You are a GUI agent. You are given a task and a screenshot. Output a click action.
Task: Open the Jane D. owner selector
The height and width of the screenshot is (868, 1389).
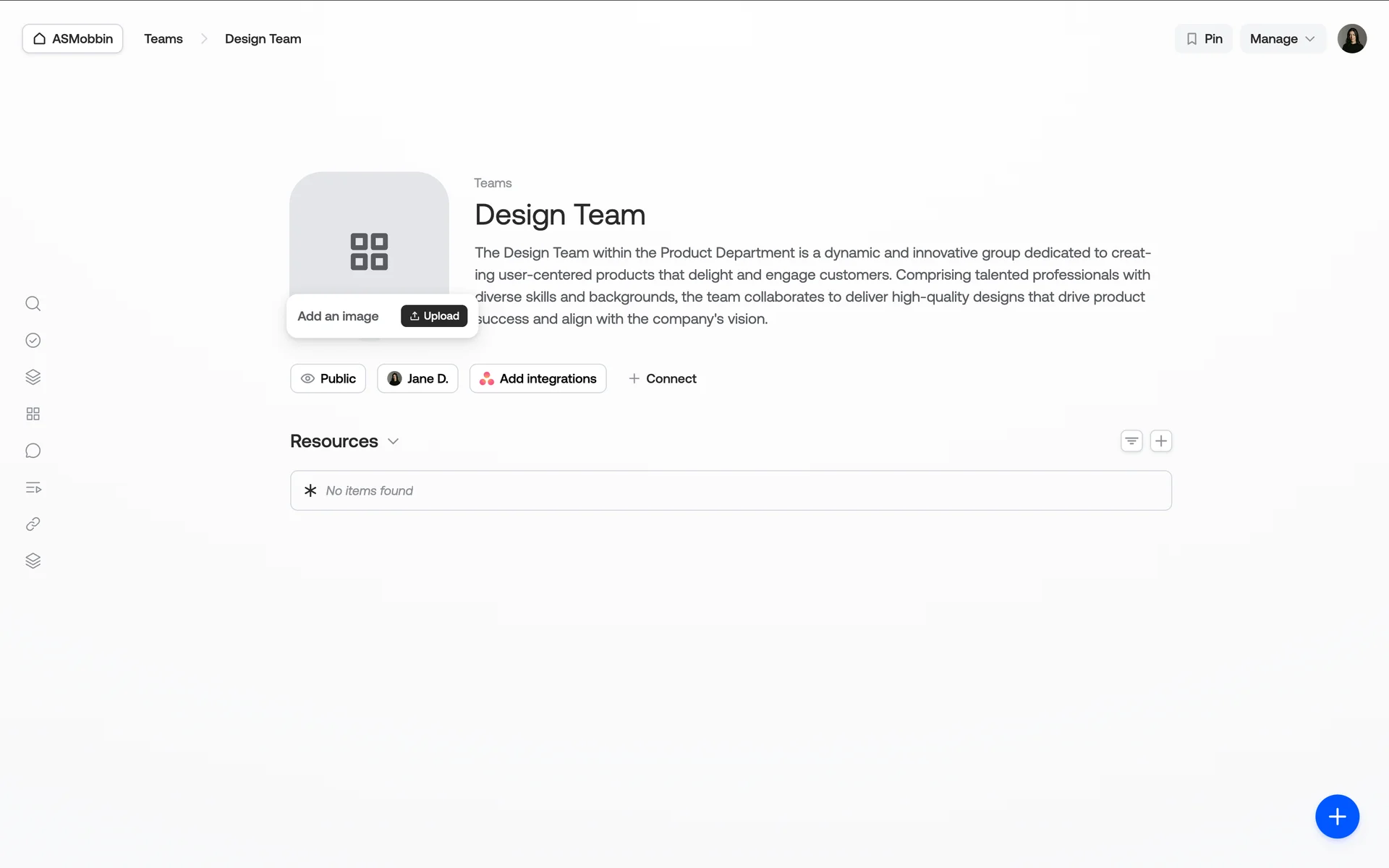pos(417,378)
